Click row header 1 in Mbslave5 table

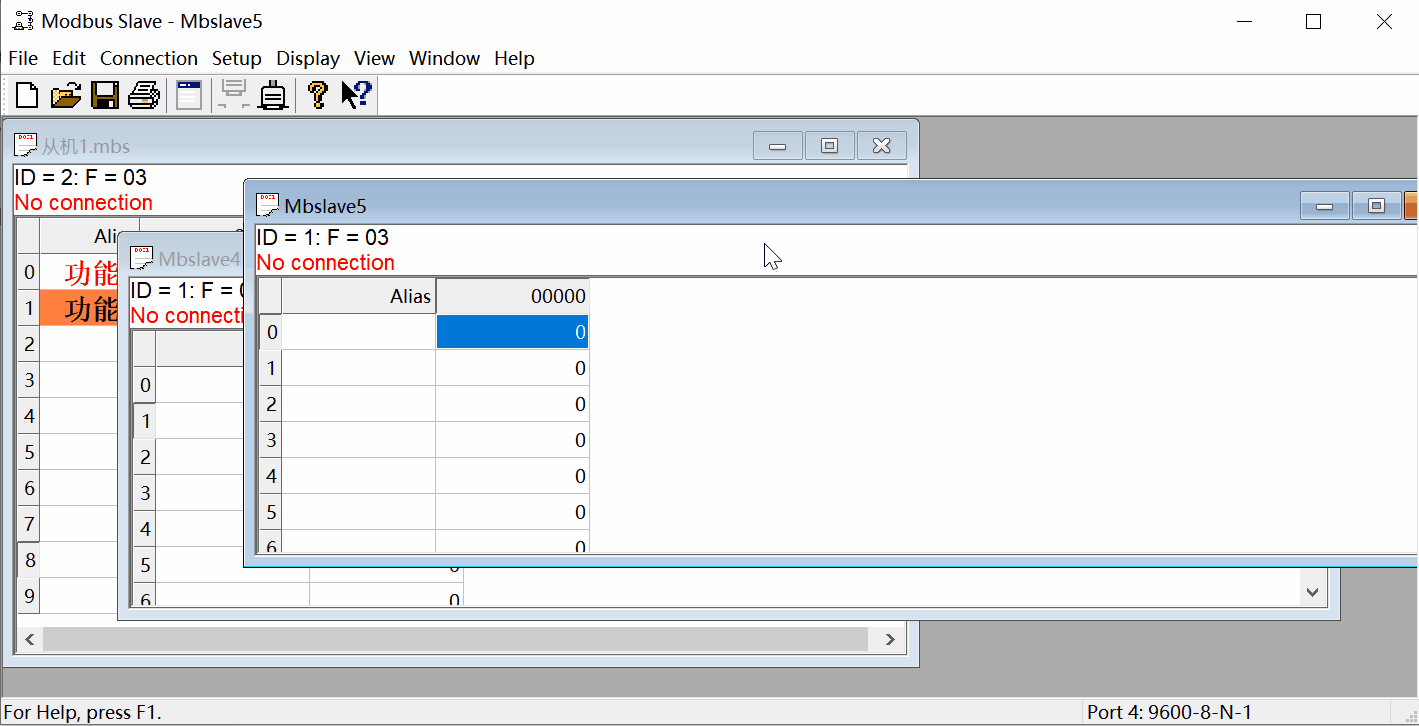pyautogui.click(x=271, y=368)
